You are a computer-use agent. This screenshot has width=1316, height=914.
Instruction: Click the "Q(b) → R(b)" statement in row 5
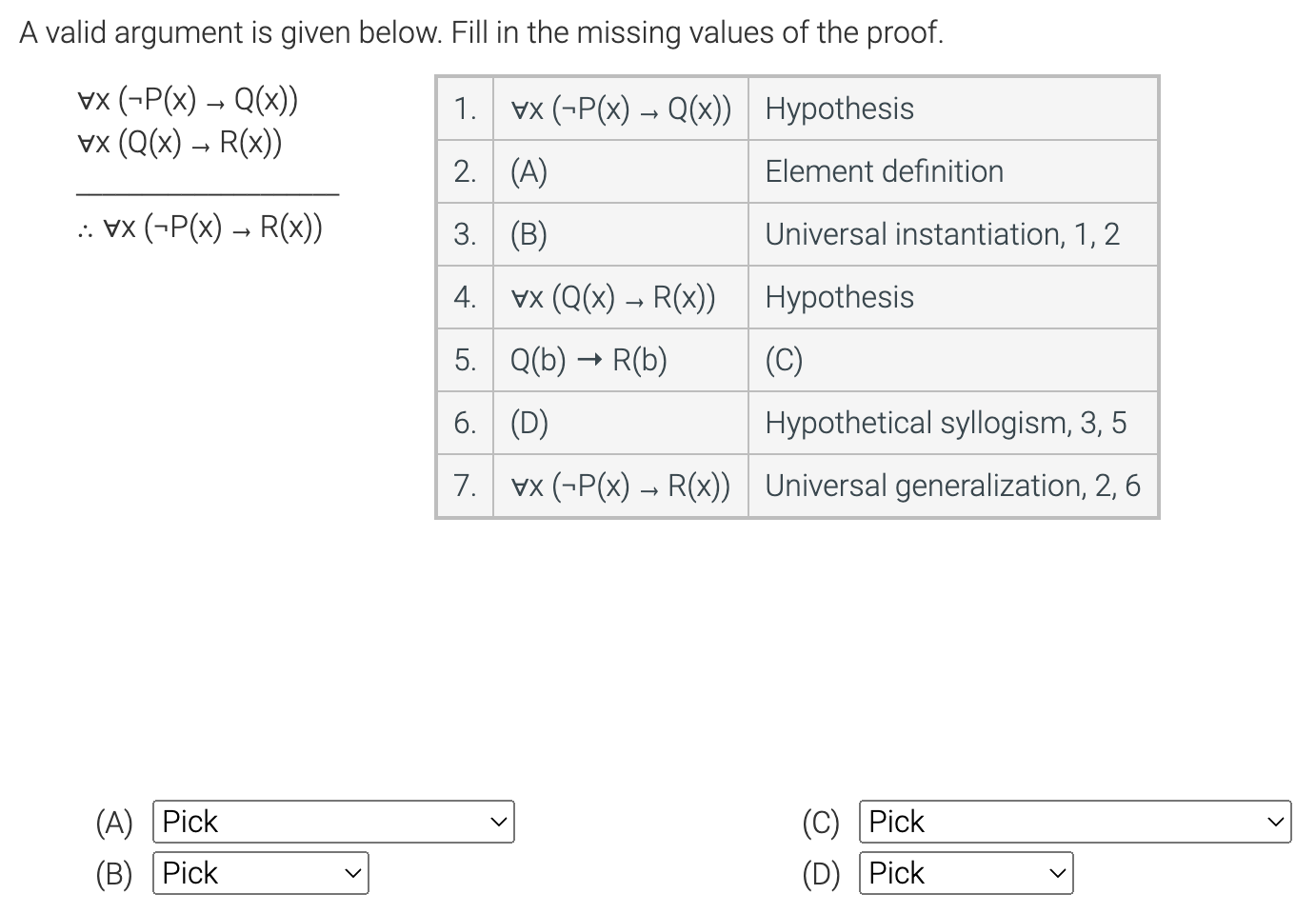pyautogui.click(x=588, y=360)
